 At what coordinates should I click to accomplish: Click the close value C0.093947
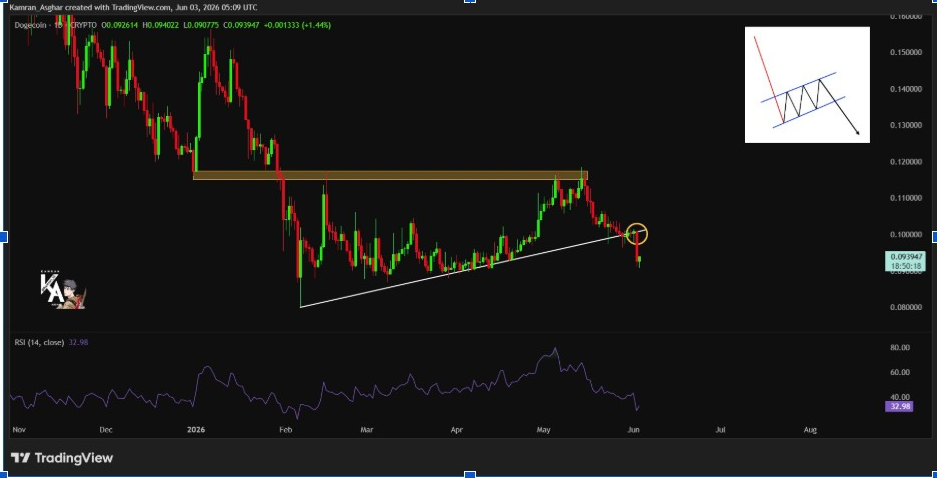242,25
